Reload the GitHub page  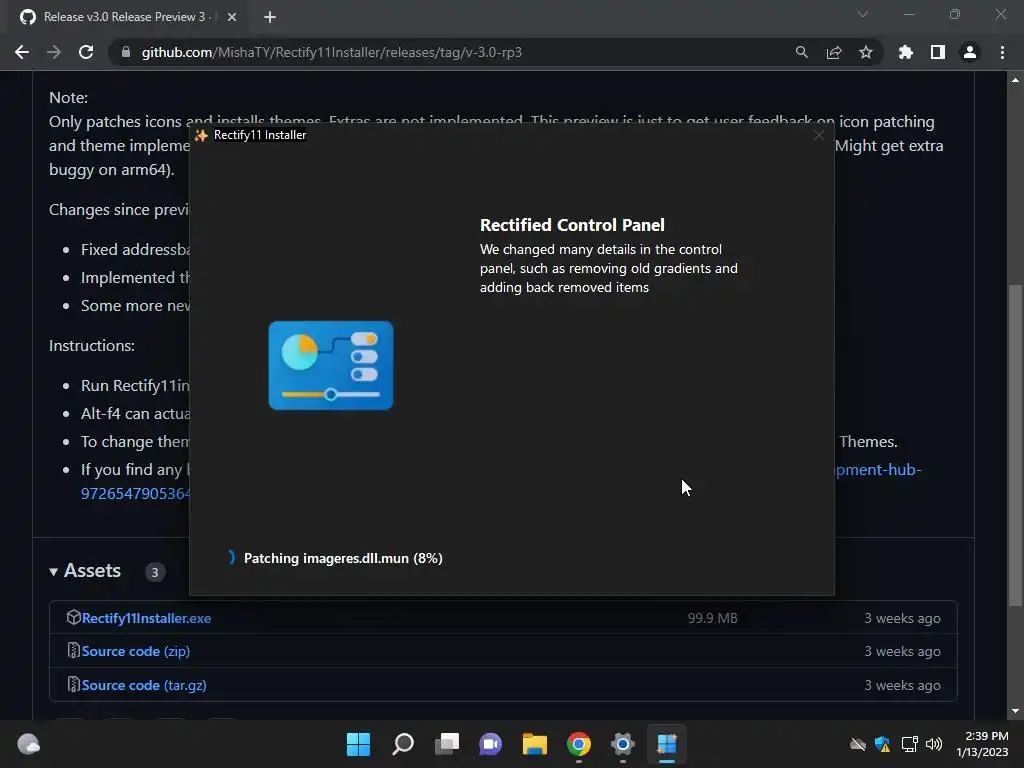click(86, 52)
